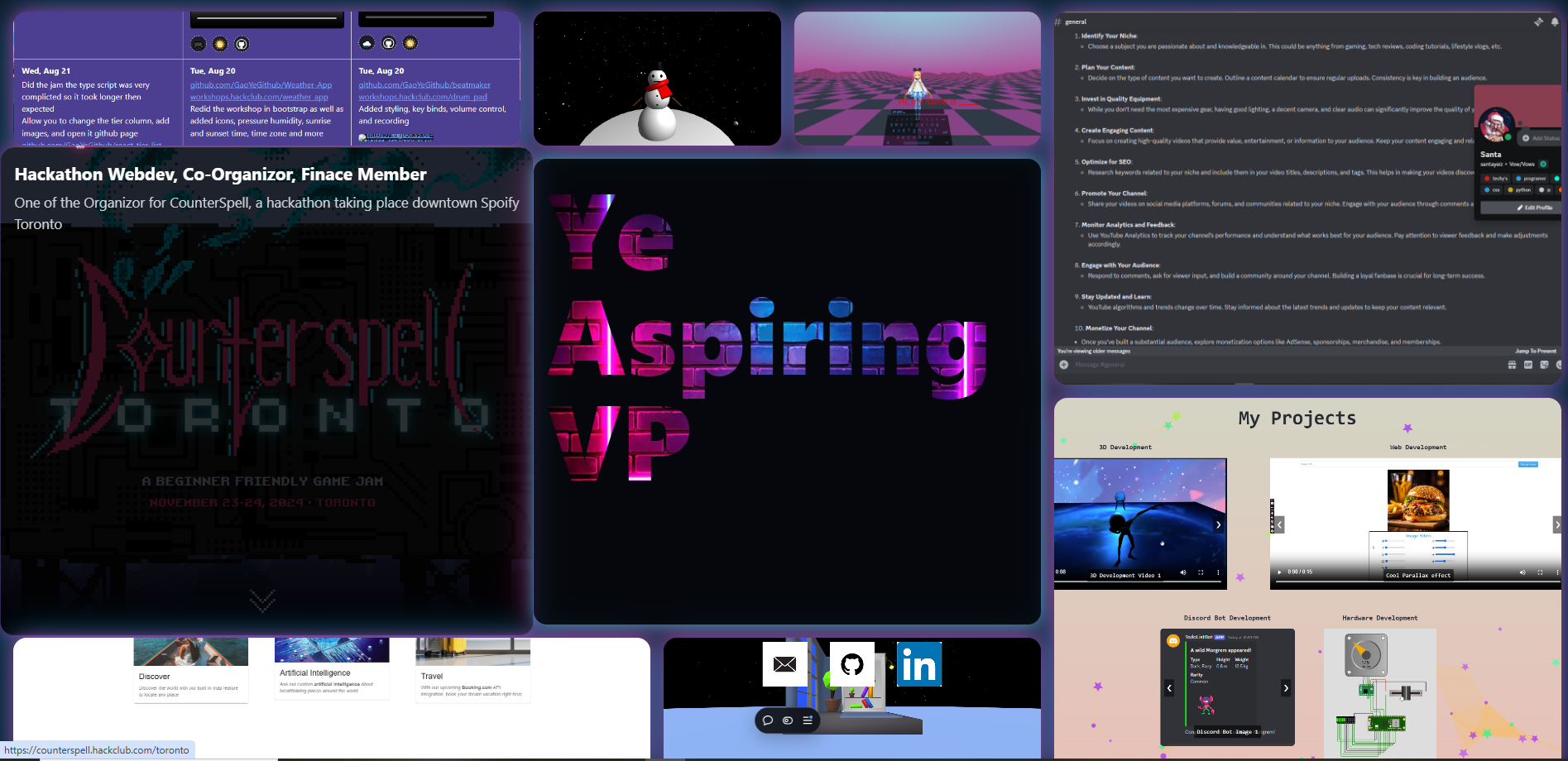
Task: Open workshops.hackclub.com/weather_app link
Action: click(259, 97)
